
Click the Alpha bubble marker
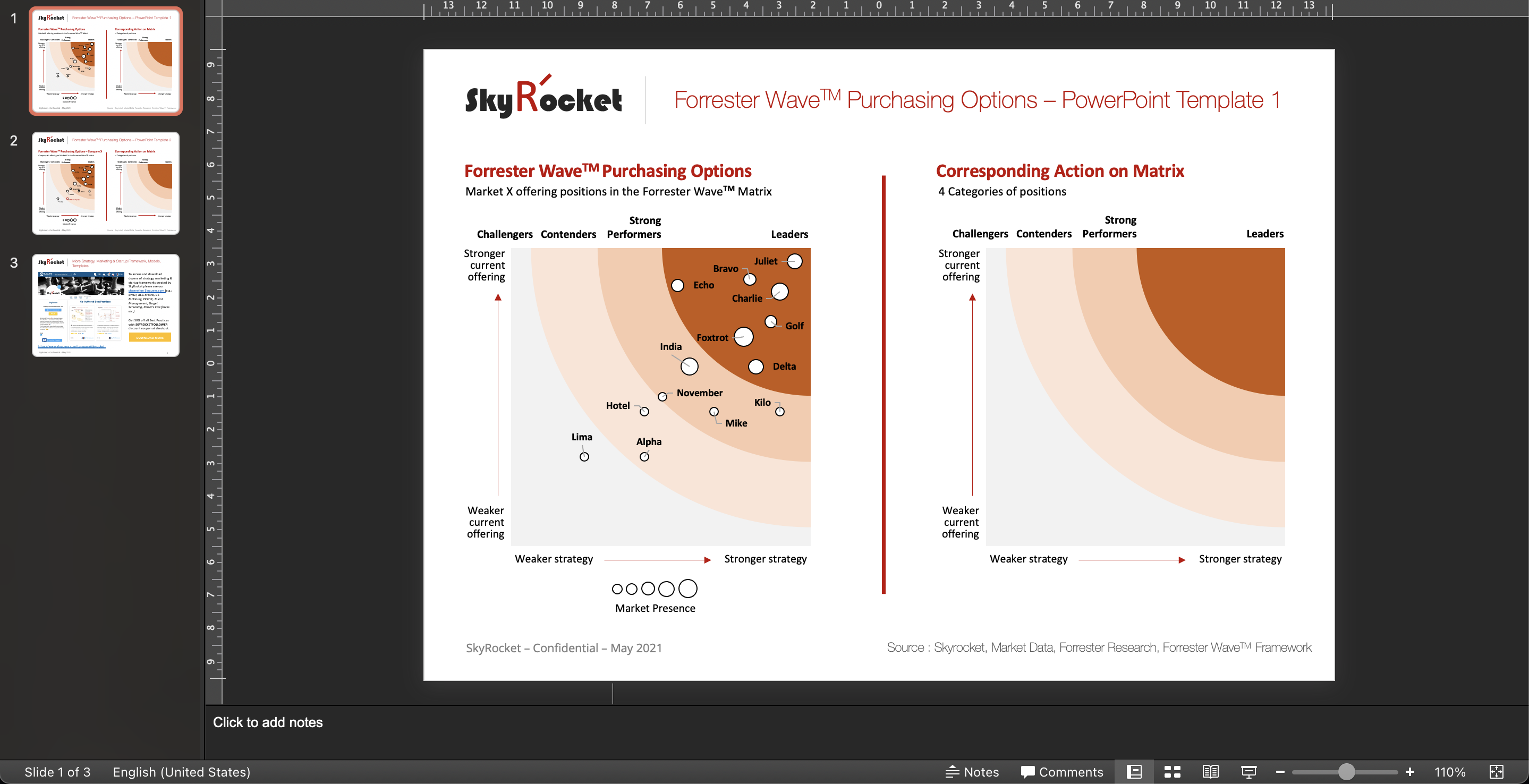pos(644,456)
